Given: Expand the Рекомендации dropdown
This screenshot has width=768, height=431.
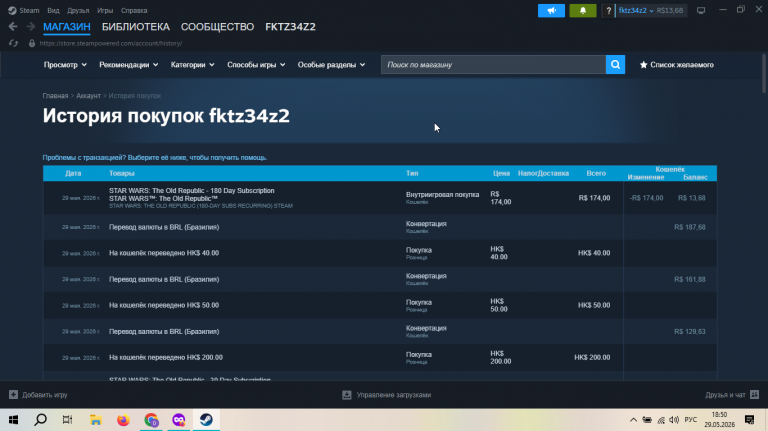Looking at the screenshot, I should 128,65.
